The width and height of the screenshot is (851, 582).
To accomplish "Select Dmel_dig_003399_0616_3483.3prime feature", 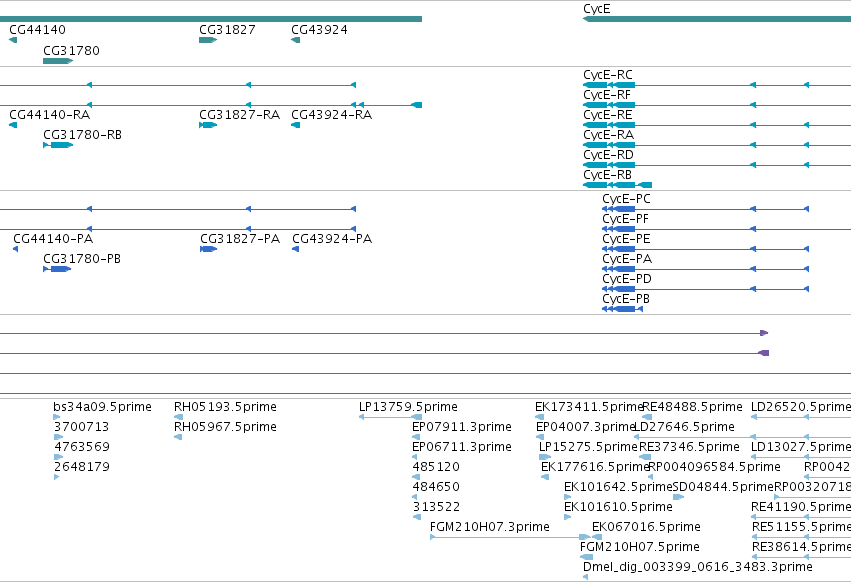I will click(697, 567).
